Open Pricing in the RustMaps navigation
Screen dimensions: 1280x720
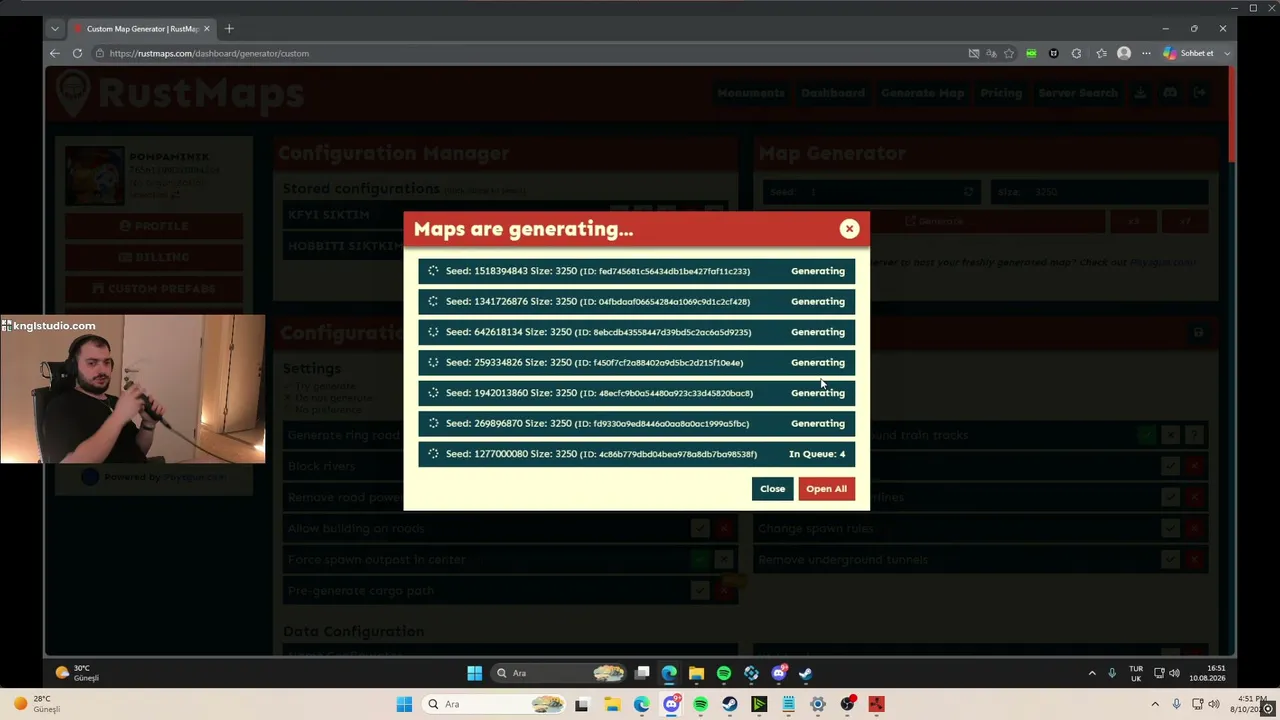pos(1001,93)
